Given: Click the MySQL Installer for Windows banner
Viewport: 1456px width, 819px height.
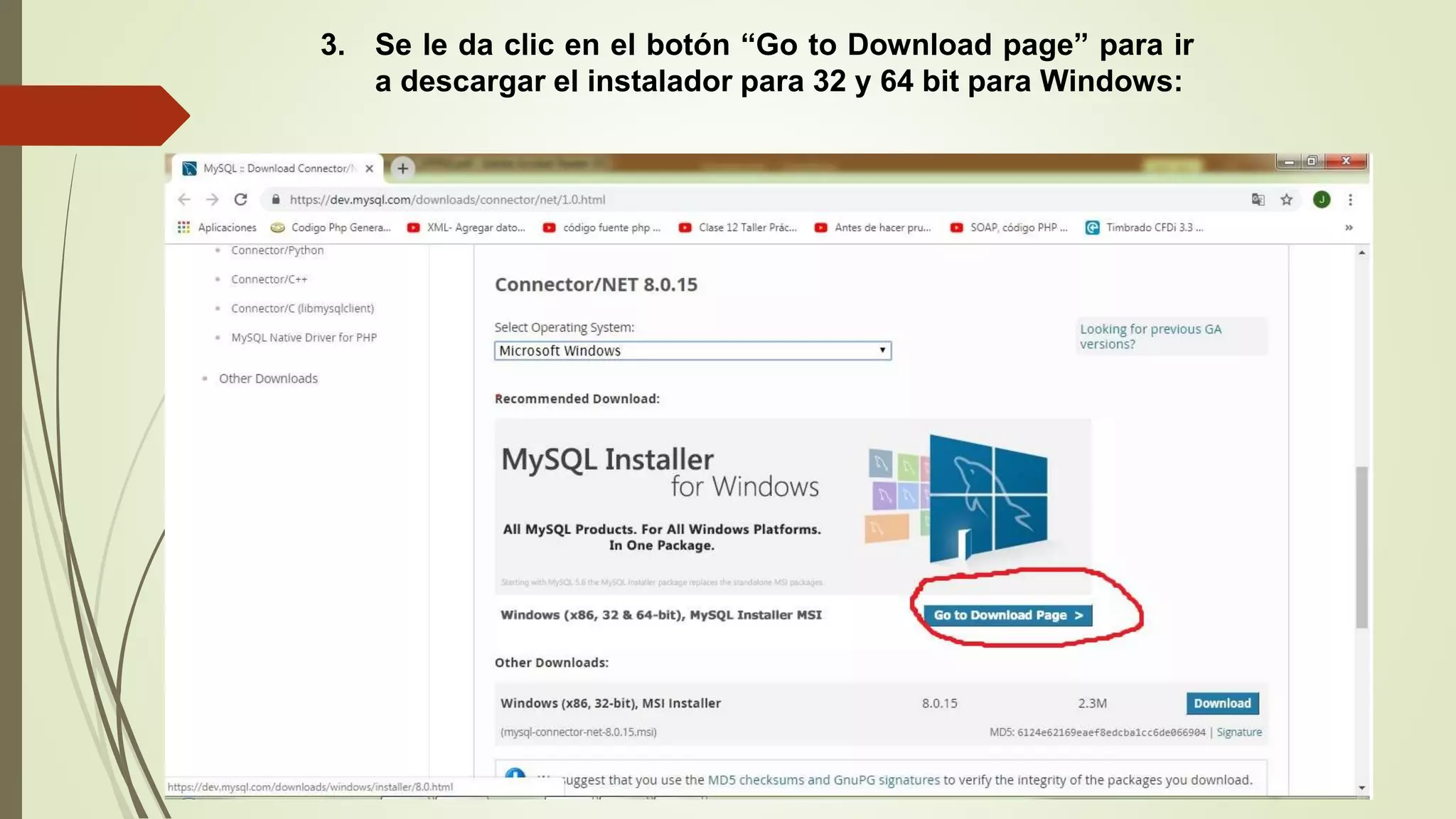Looking at the screenshot, I should [x=793, y=506].
